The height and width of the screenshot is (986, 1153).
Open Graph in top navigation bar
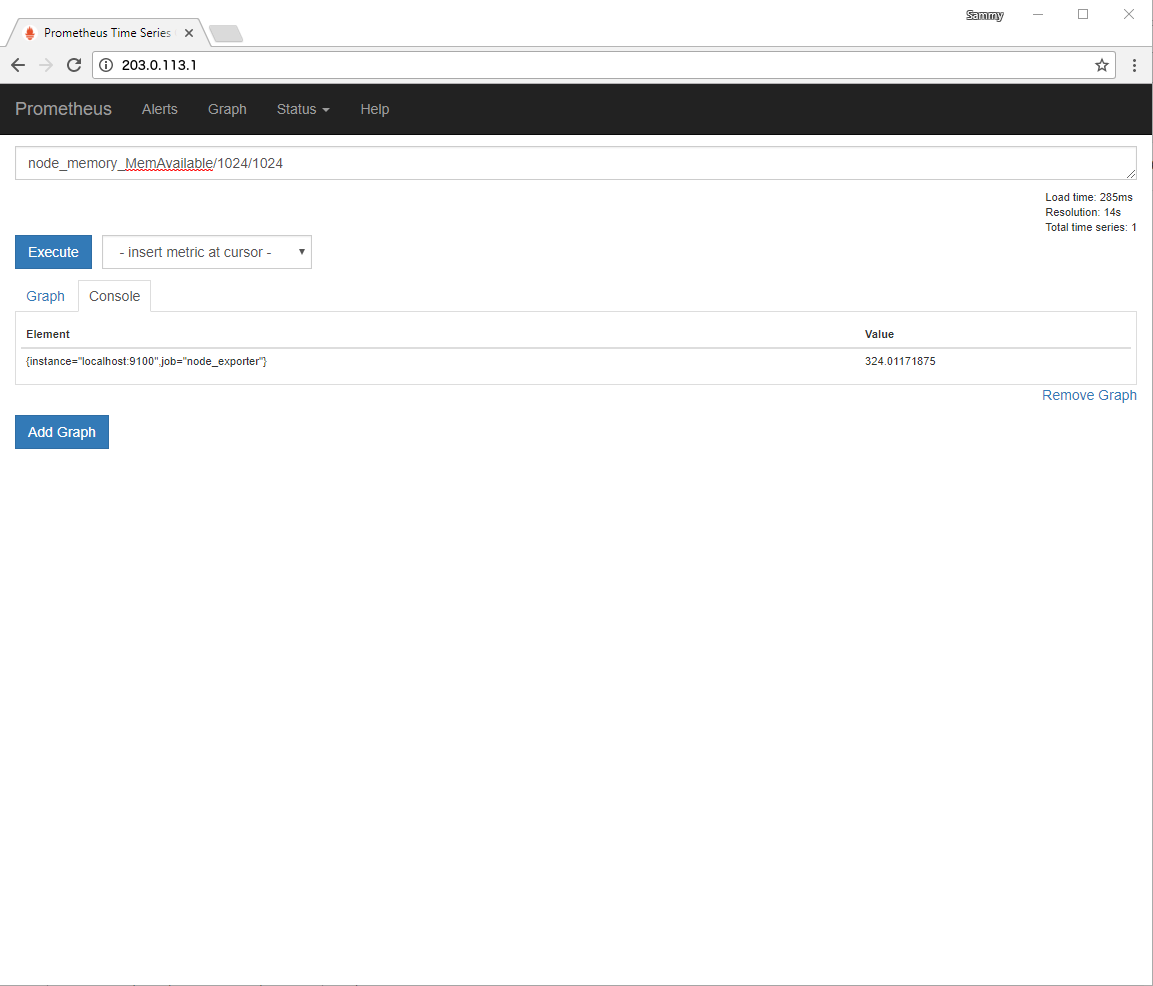(227, 109)
